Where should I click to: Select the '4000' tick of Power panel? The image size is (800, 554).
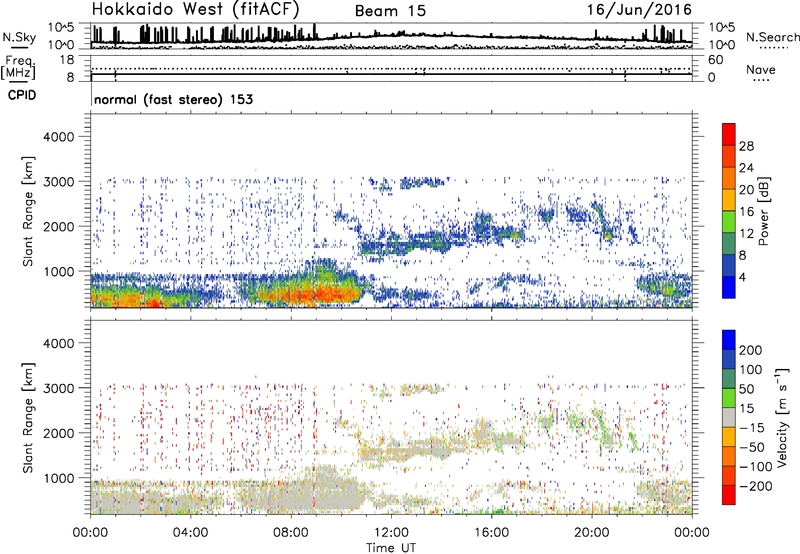pos(59,137)
